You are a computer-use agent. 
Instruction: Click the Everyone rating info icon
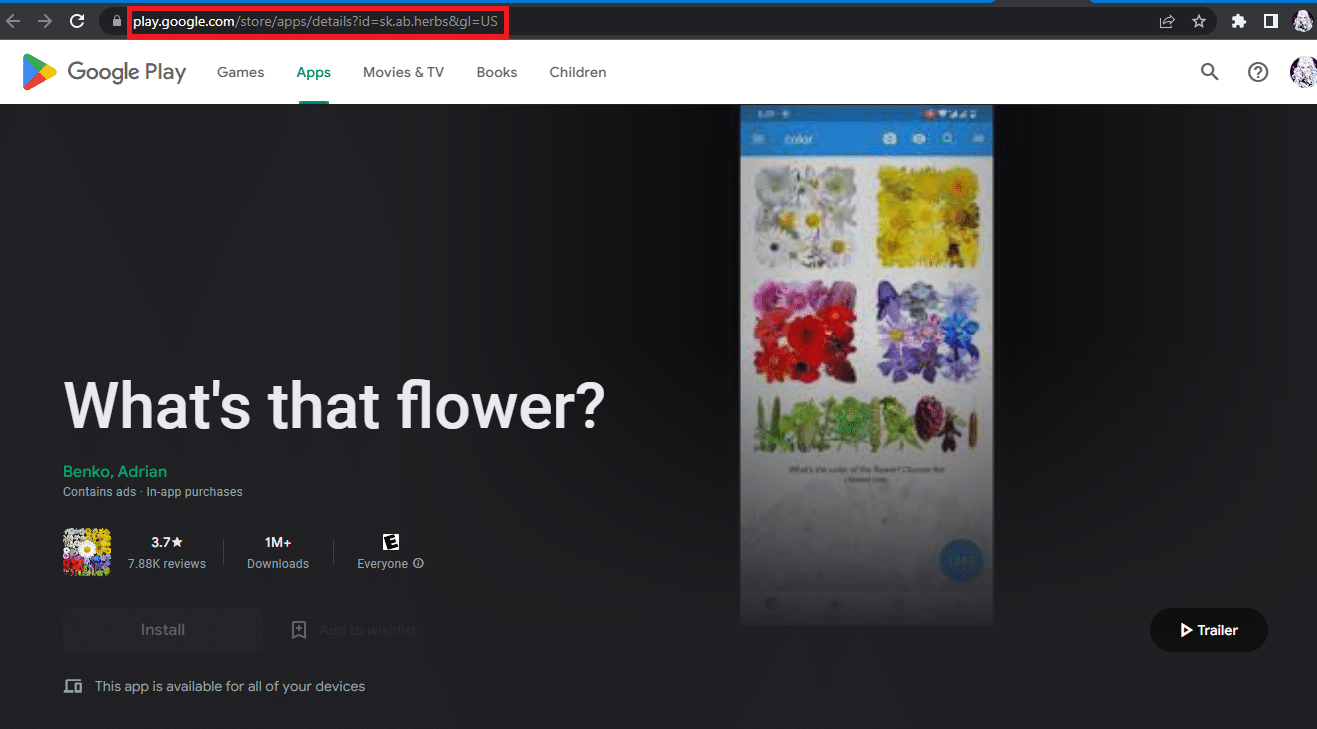(x=419, y=564)
